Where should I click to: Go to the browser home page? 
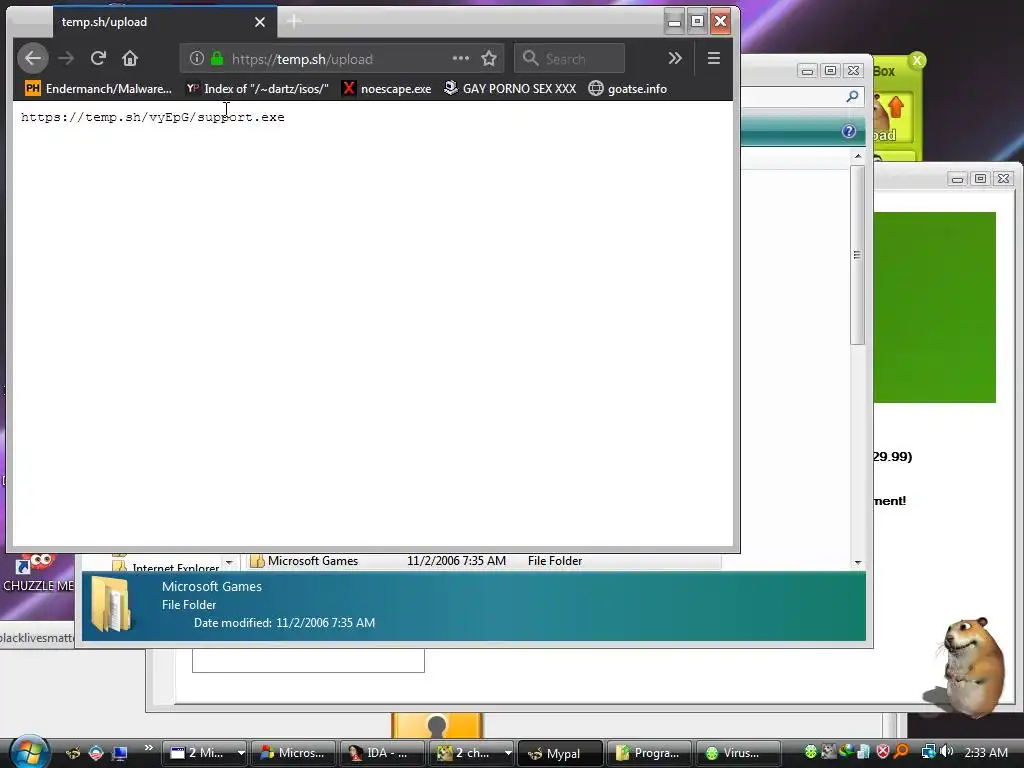coord(130,59)
